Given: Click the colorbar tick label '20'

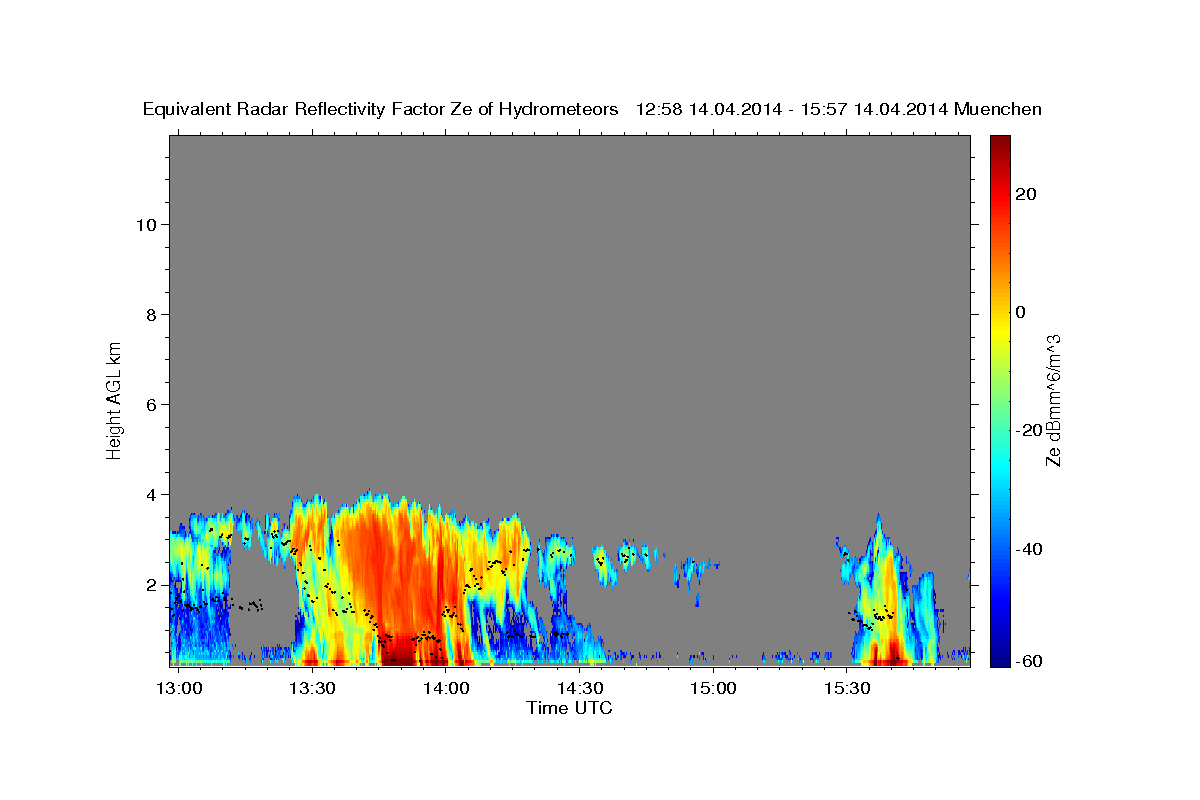Looking at the screenshot, I should (1025, 194).
